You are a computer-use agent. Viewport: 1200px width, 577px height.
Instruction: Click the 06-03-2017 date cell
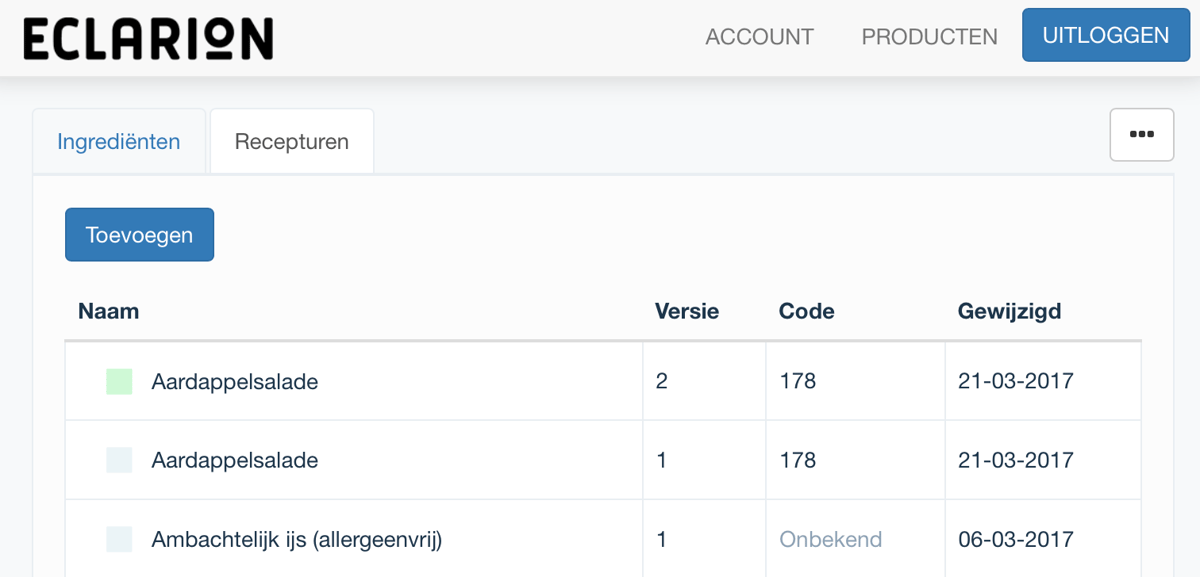click(x=1015, y=539)
